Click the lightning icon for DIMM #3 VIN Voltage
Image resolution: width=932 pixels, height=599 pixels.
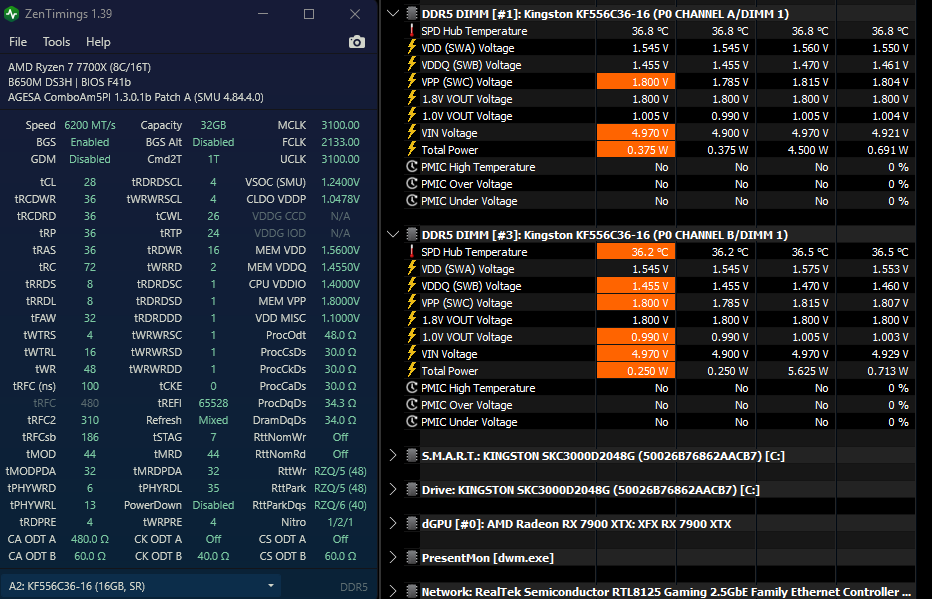pos(411,353)
